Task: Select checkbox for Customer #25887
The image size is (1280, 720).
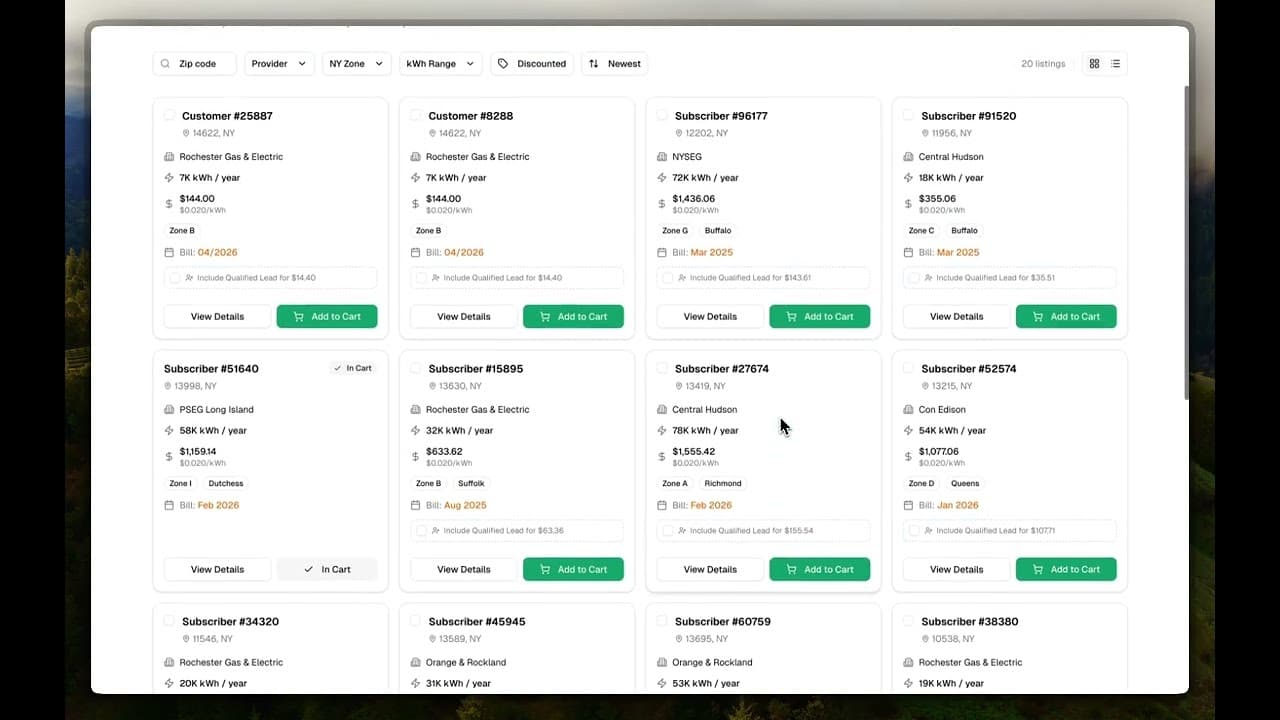Action: pyautogui.click(x=169, y=115)
